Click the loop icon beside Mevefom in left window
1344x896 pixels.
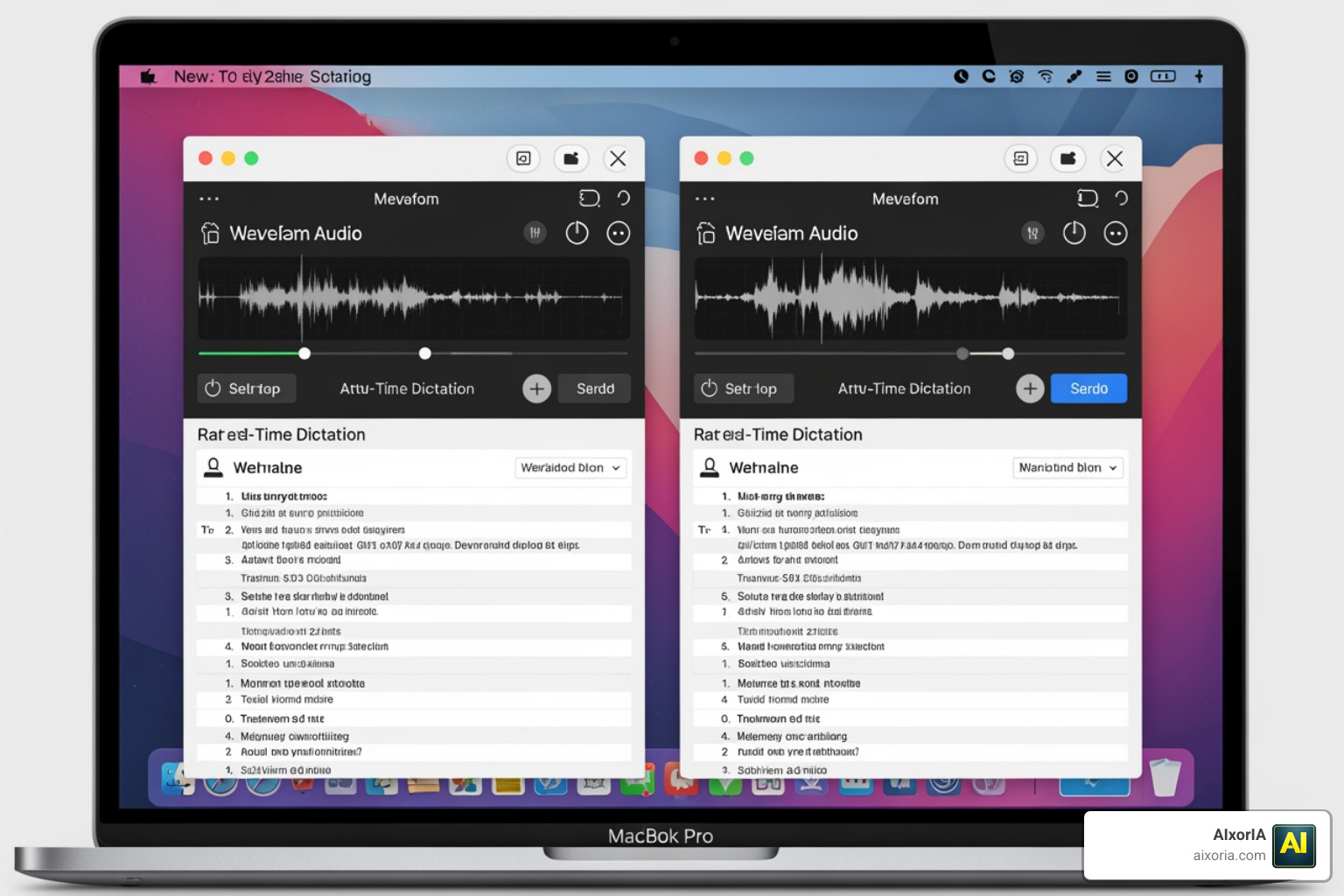590,199
